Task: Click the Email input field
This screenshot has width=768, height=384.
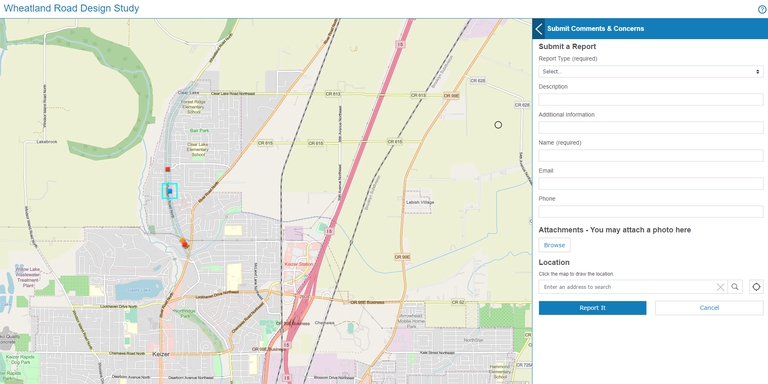Action: point(650,184)
